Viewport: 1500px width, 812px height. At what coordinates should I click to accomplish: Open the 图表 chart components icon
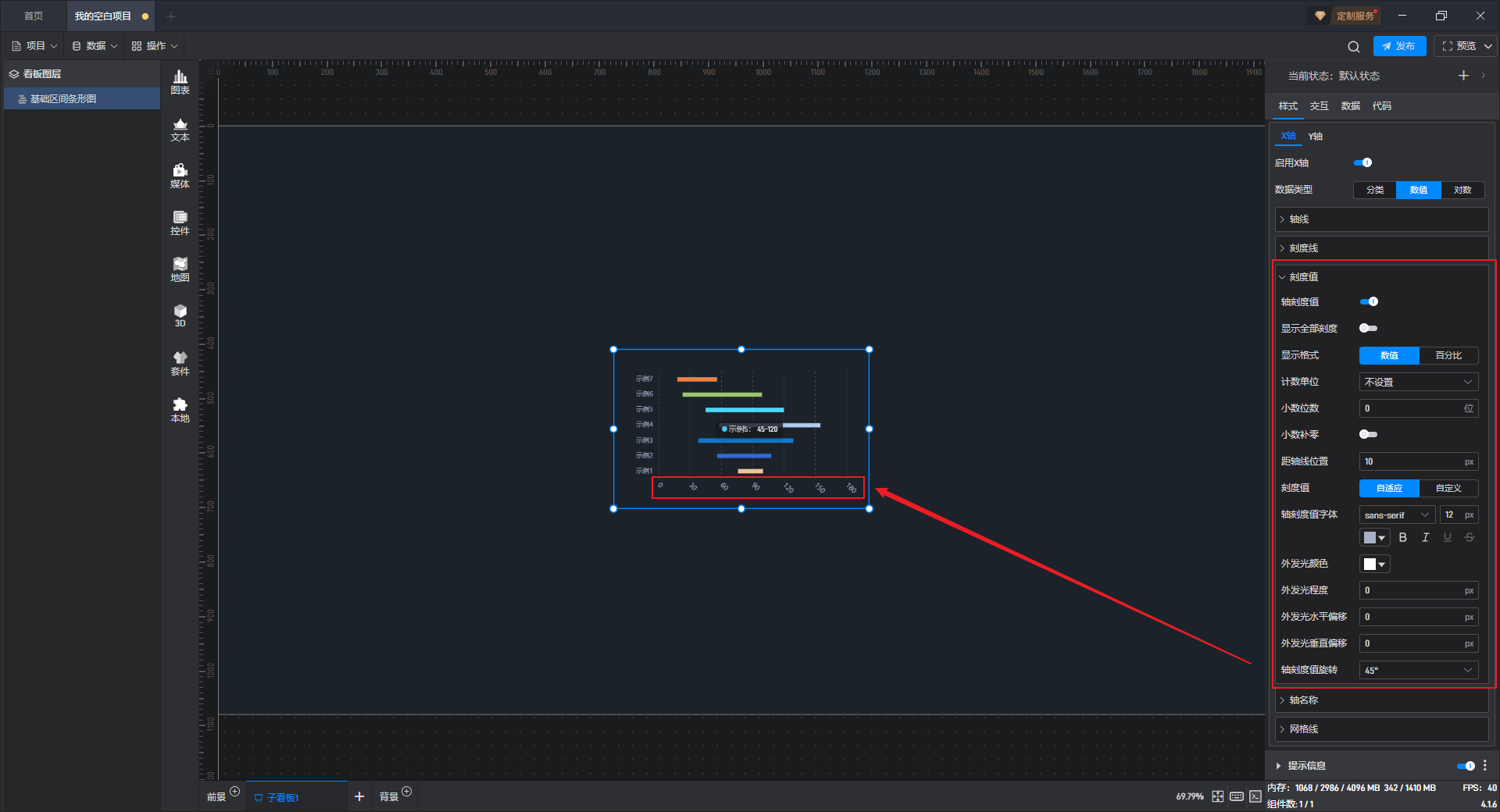pos(180,81)
